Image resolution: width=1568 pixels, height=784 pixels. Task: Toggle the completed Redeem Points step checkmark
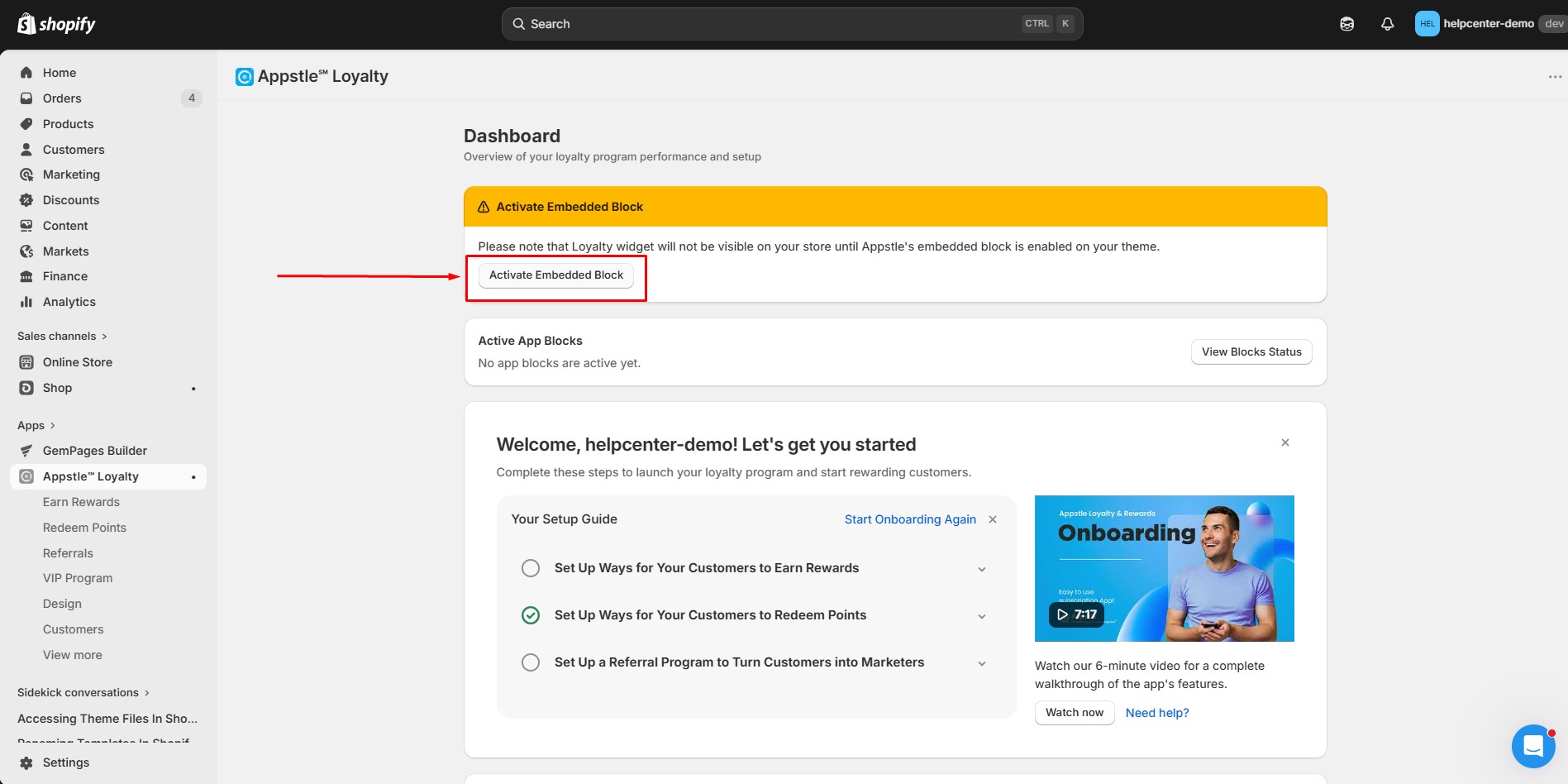click(531, 615)
